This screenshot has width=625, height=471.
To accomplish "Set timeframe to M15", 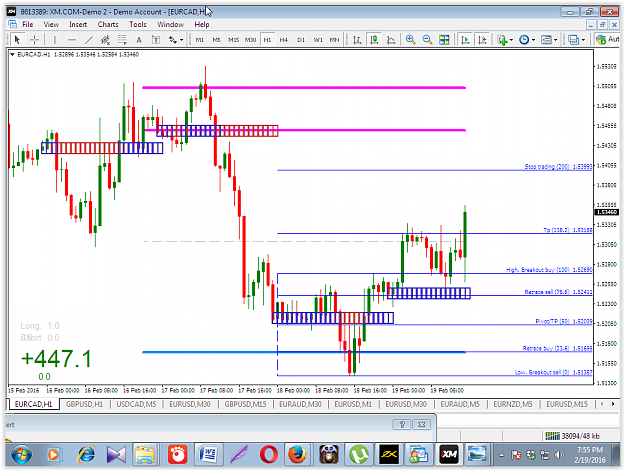I will (233, 39).
